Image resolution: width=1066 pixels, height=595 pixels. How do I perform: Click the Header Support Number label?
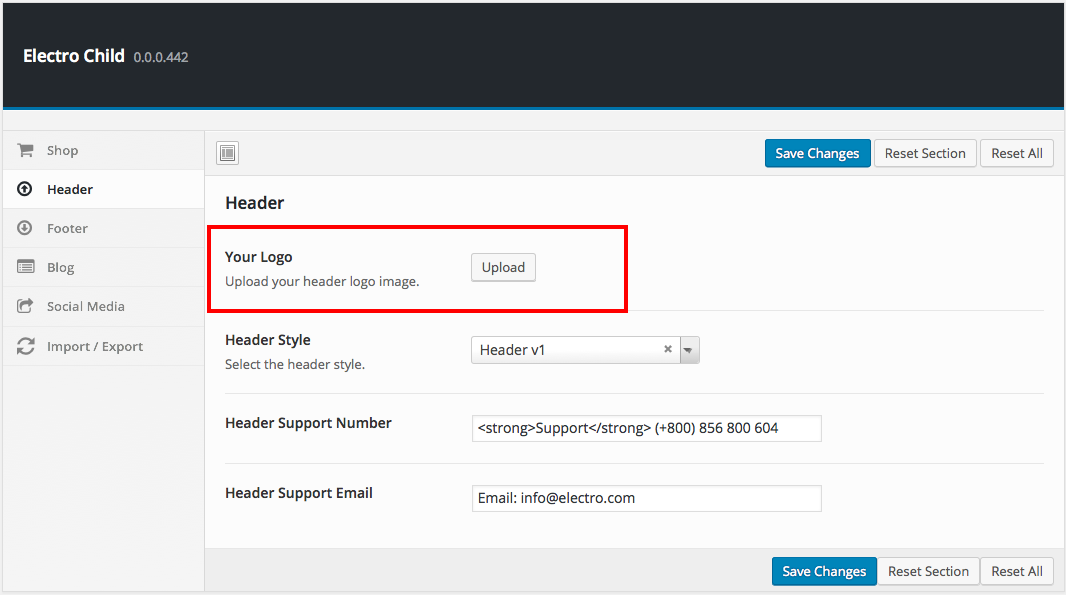(x=308, y=423)
